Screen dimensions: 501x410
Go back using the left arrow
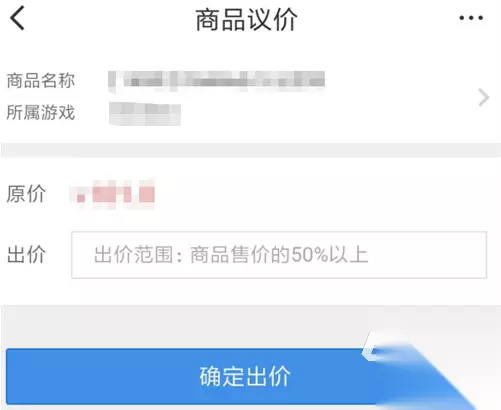(17, 18)
